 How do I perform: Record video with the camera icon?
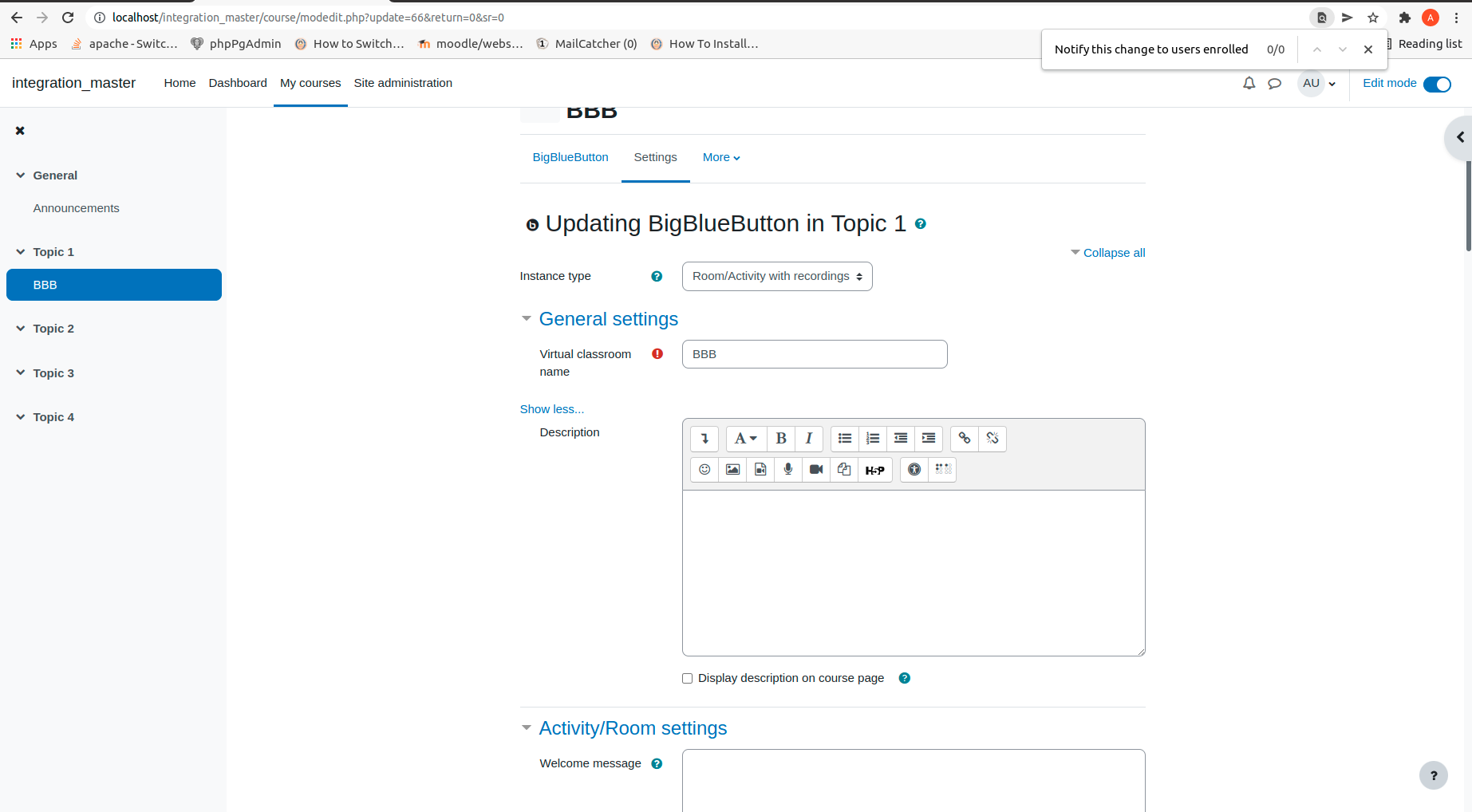coord(816,470)
